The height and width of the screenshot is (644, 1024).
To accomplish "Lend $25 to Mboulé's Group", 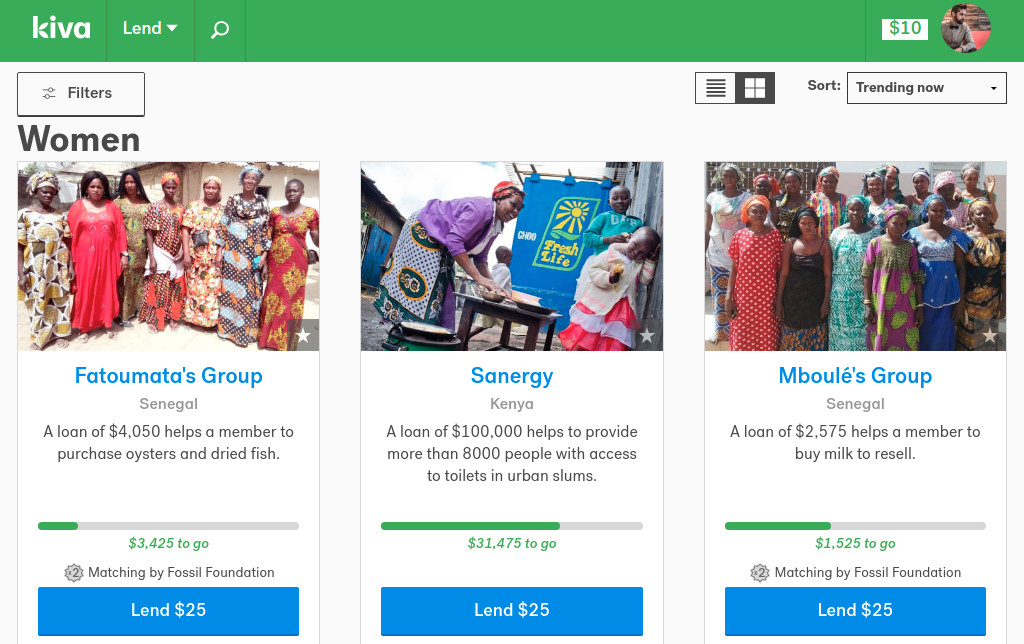I will point(855,610).
